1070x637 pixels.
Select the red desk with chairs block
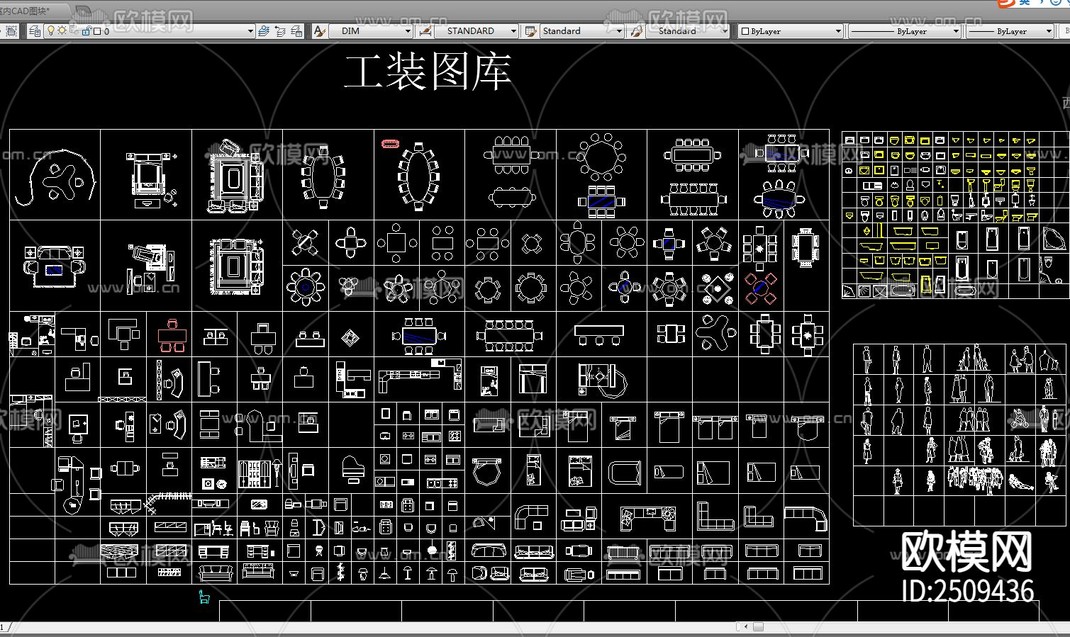[x=172, y=335]
